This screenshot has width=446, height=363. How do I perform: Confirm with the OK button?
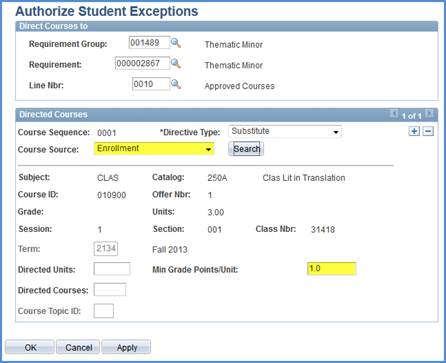(x=30, y=347)
